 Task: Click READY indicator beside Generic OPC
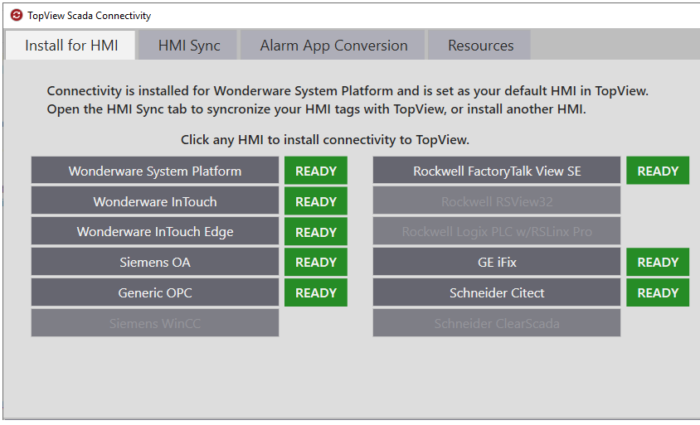point(316,292)
